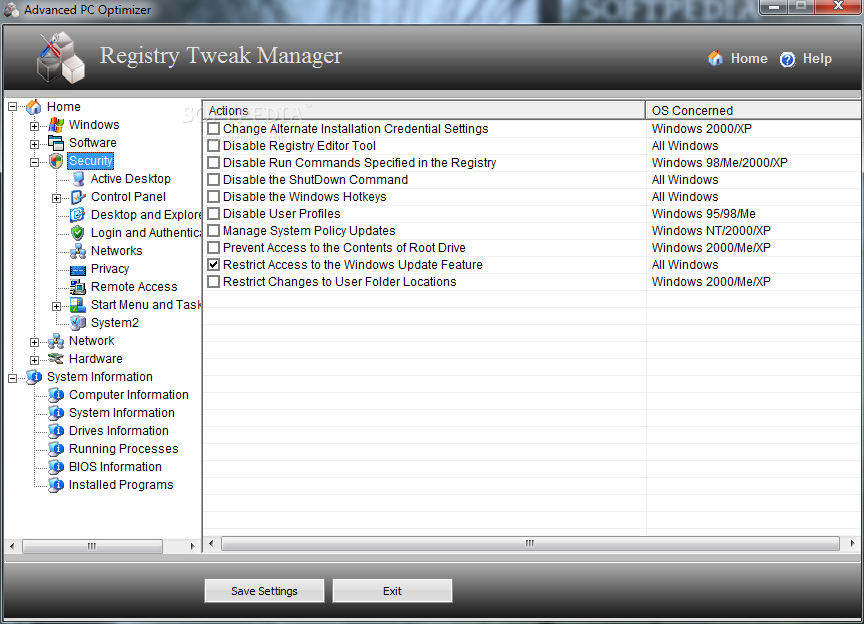Image resolution: width=864 pixels, height=624 pixels.
Task: Check Restrict Changes to User Folder Locations
Action: tap(213, 282)
